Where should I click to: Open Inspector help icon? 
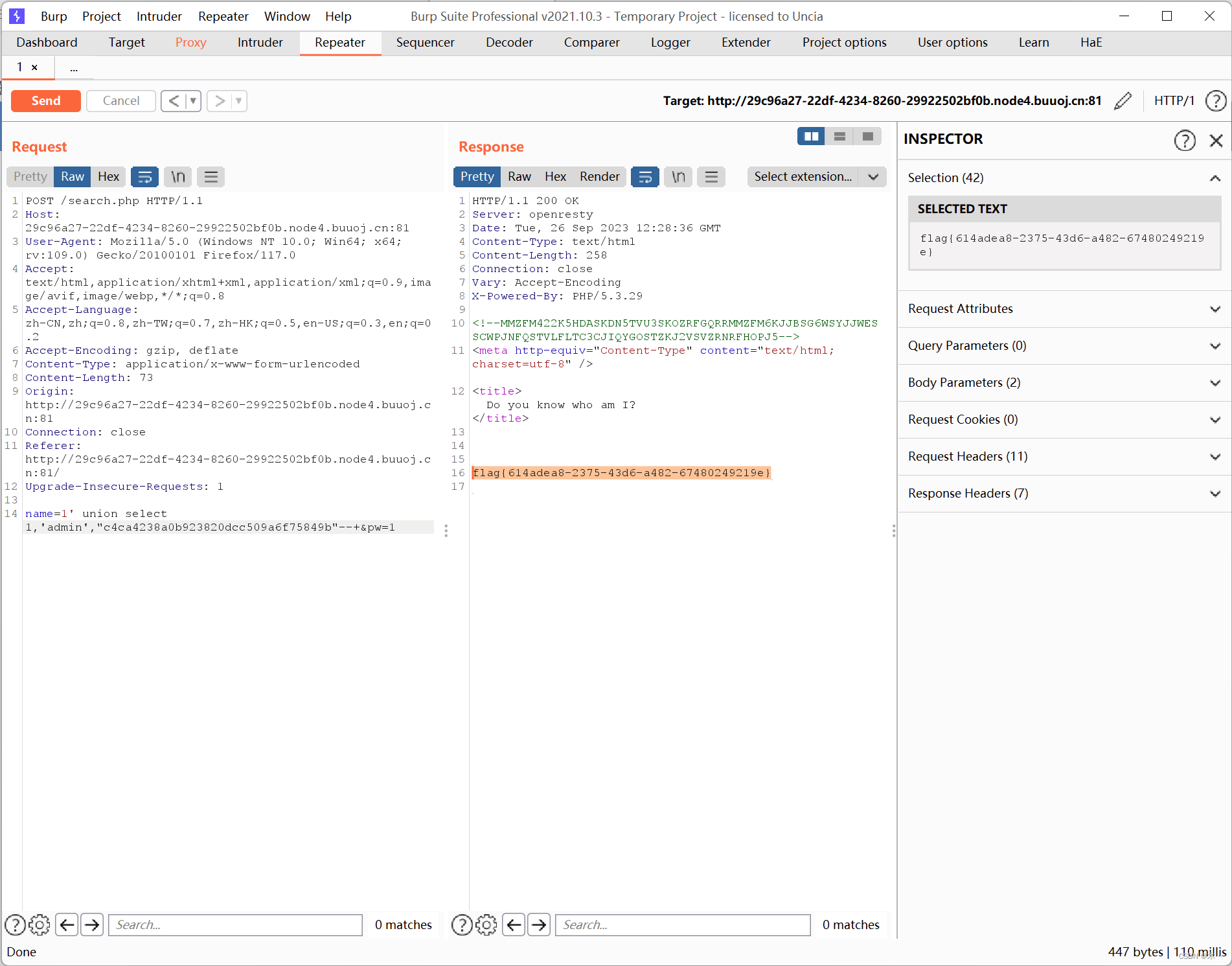(x=1185, y=140)
